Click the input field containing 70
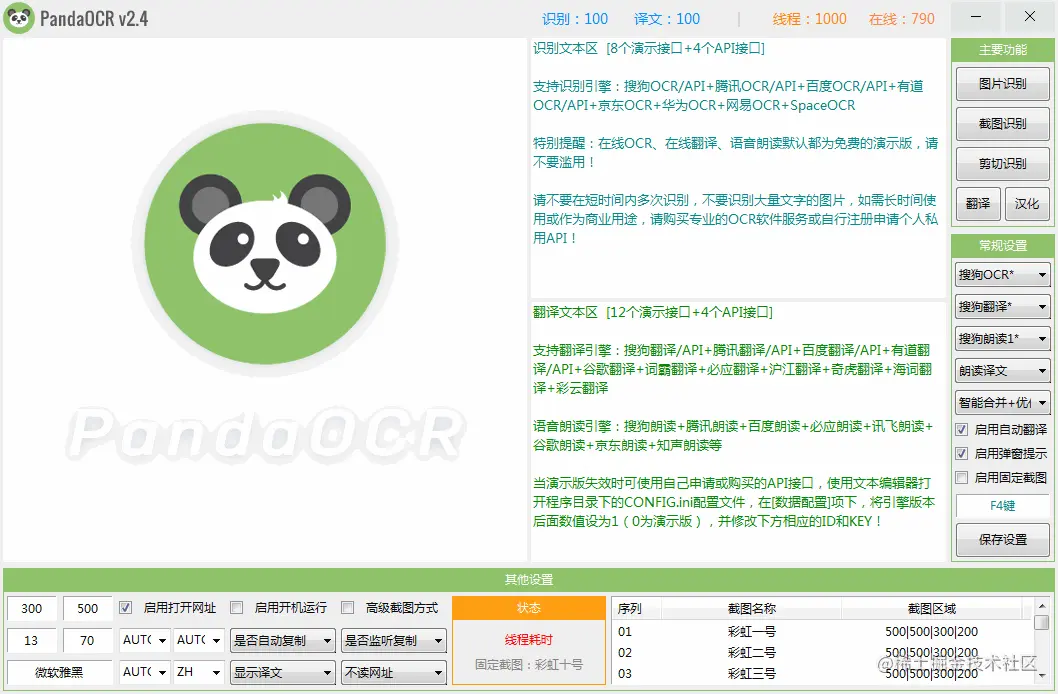Viewport: 1058px width, 694px height. [88, 640]
